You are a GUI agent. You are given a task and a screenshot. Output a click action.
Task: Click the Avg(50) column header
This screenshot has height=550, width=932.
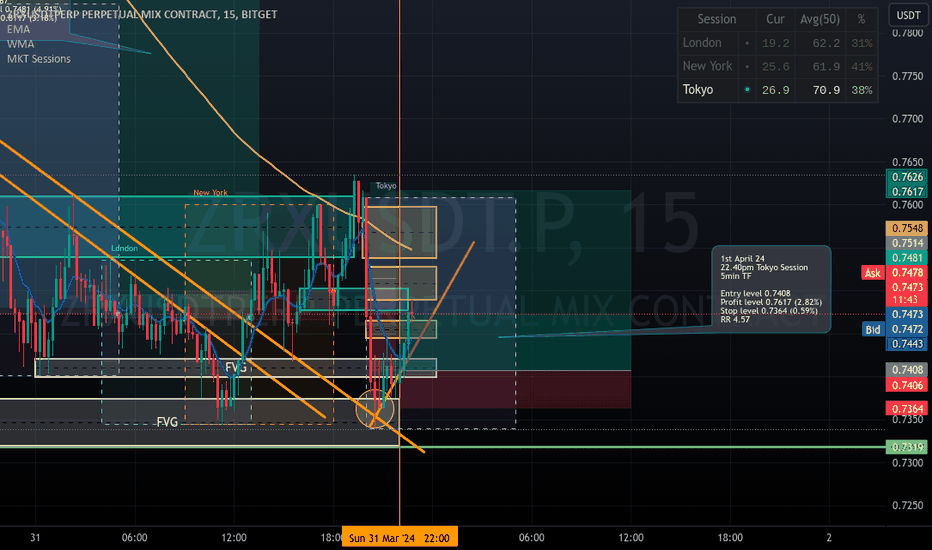tap(820, 19)
